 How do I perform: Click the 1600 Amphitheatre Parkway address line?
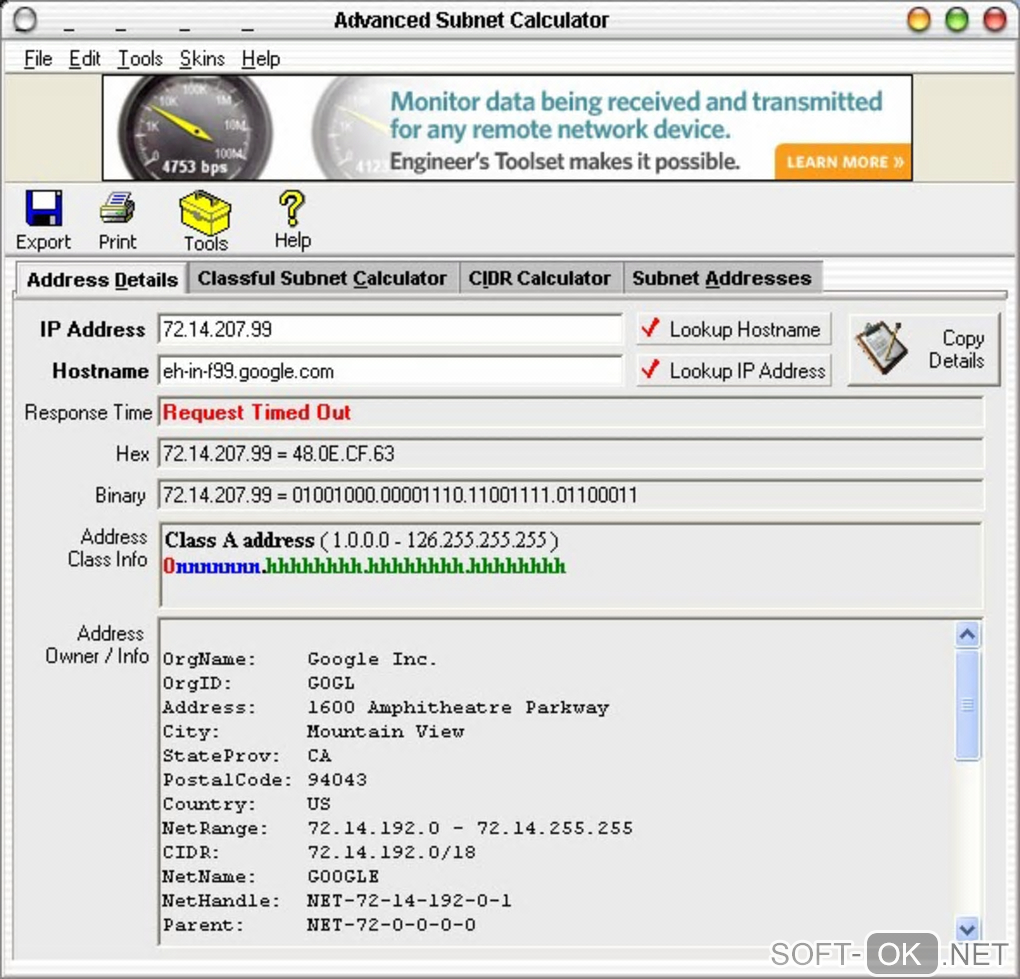coord(386,707)
